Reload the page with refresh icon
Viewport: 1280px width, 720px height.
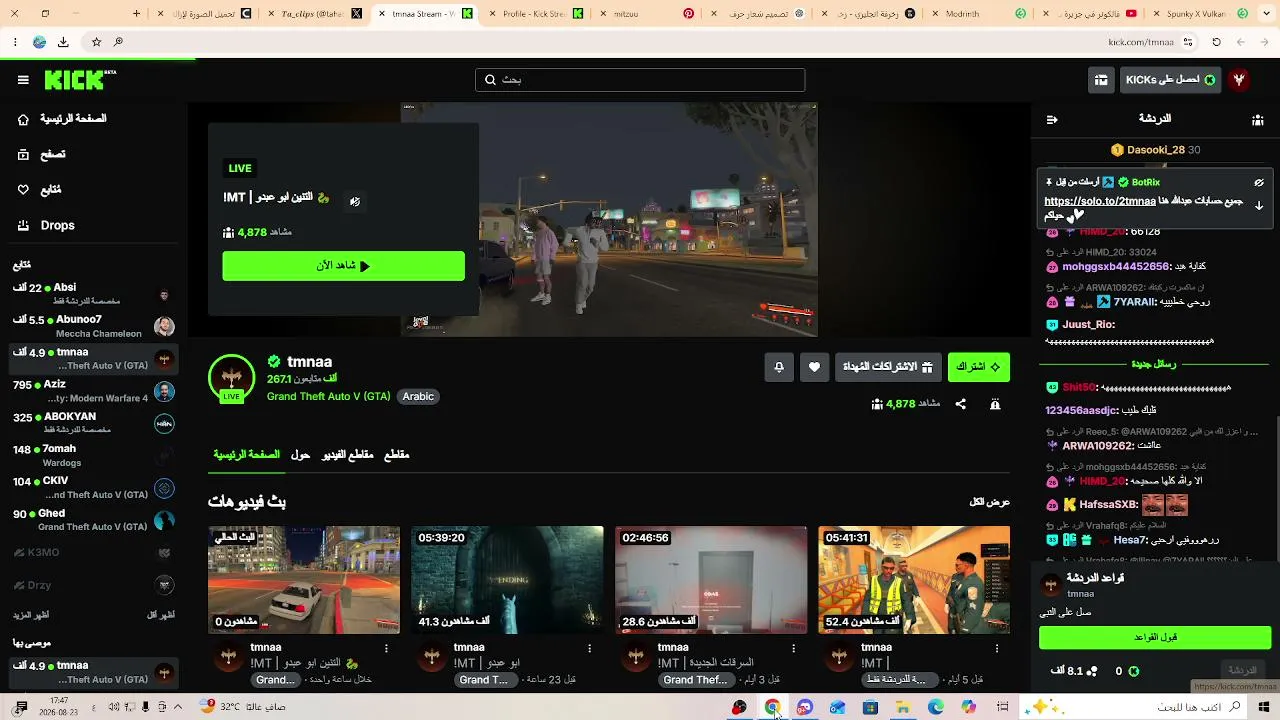pos(1216,42)
